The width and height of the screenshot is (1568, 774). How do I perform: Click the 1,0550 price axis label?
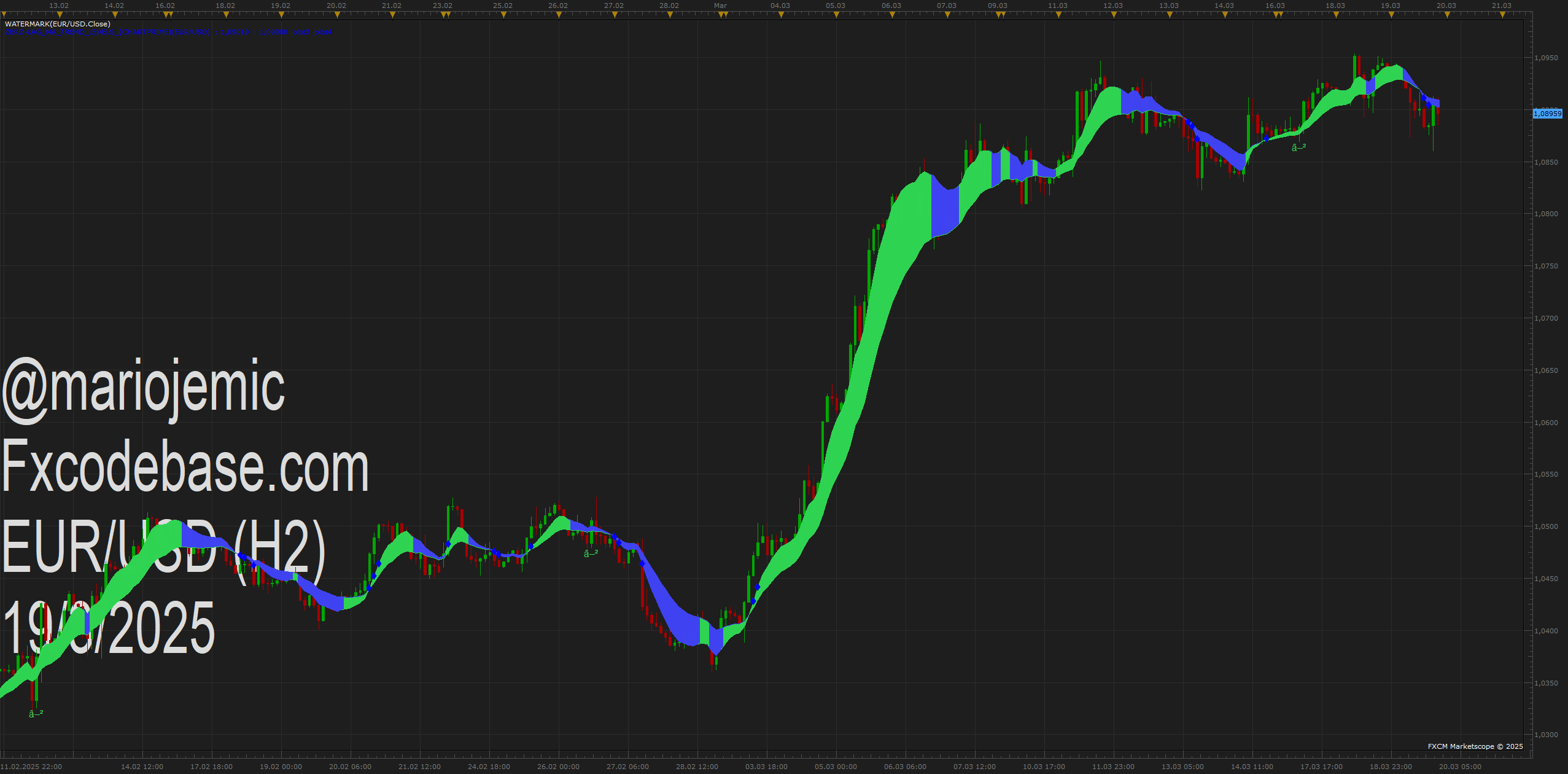1546,474
